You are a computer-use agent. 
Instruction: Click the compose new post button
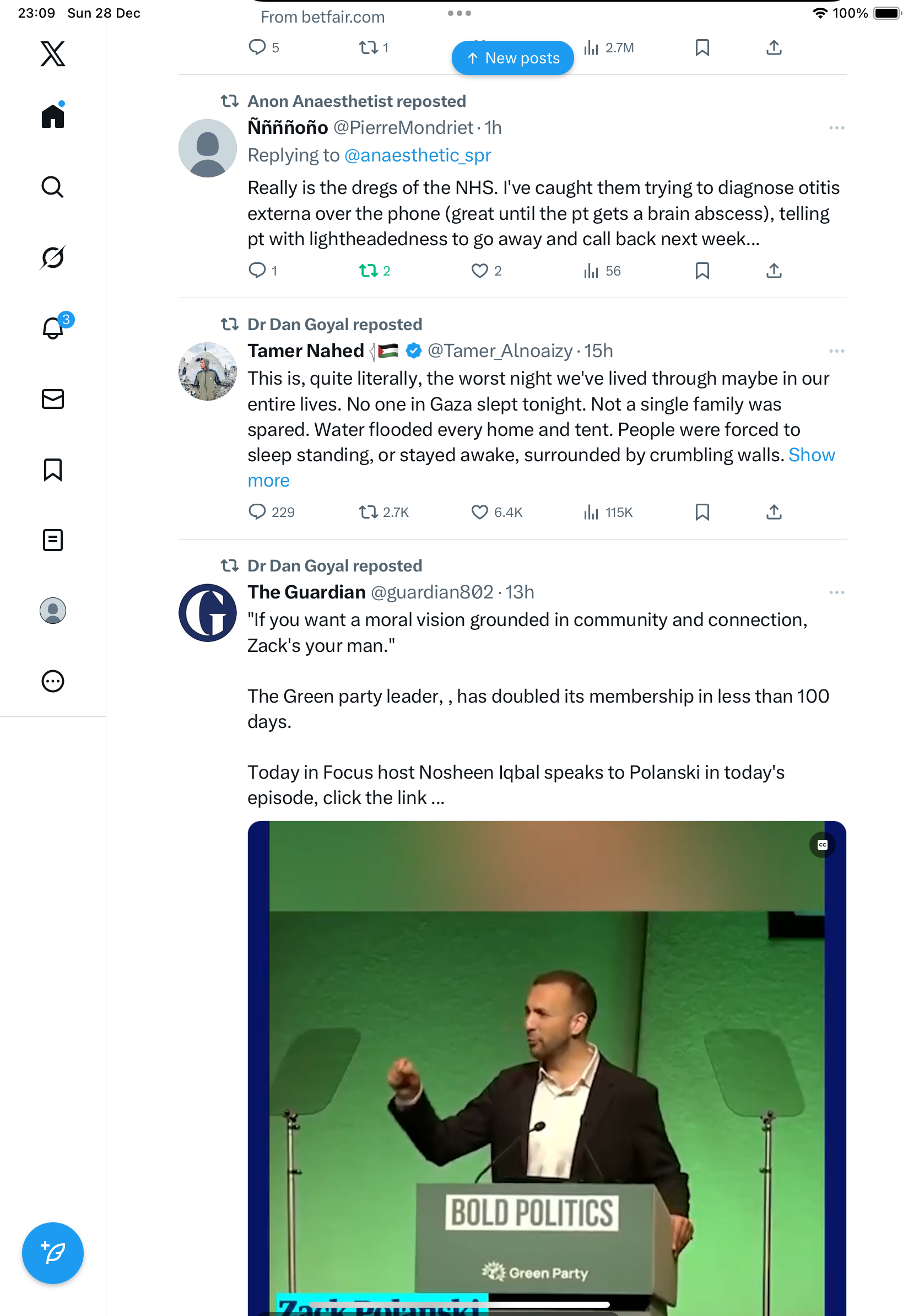(53, 1253)
